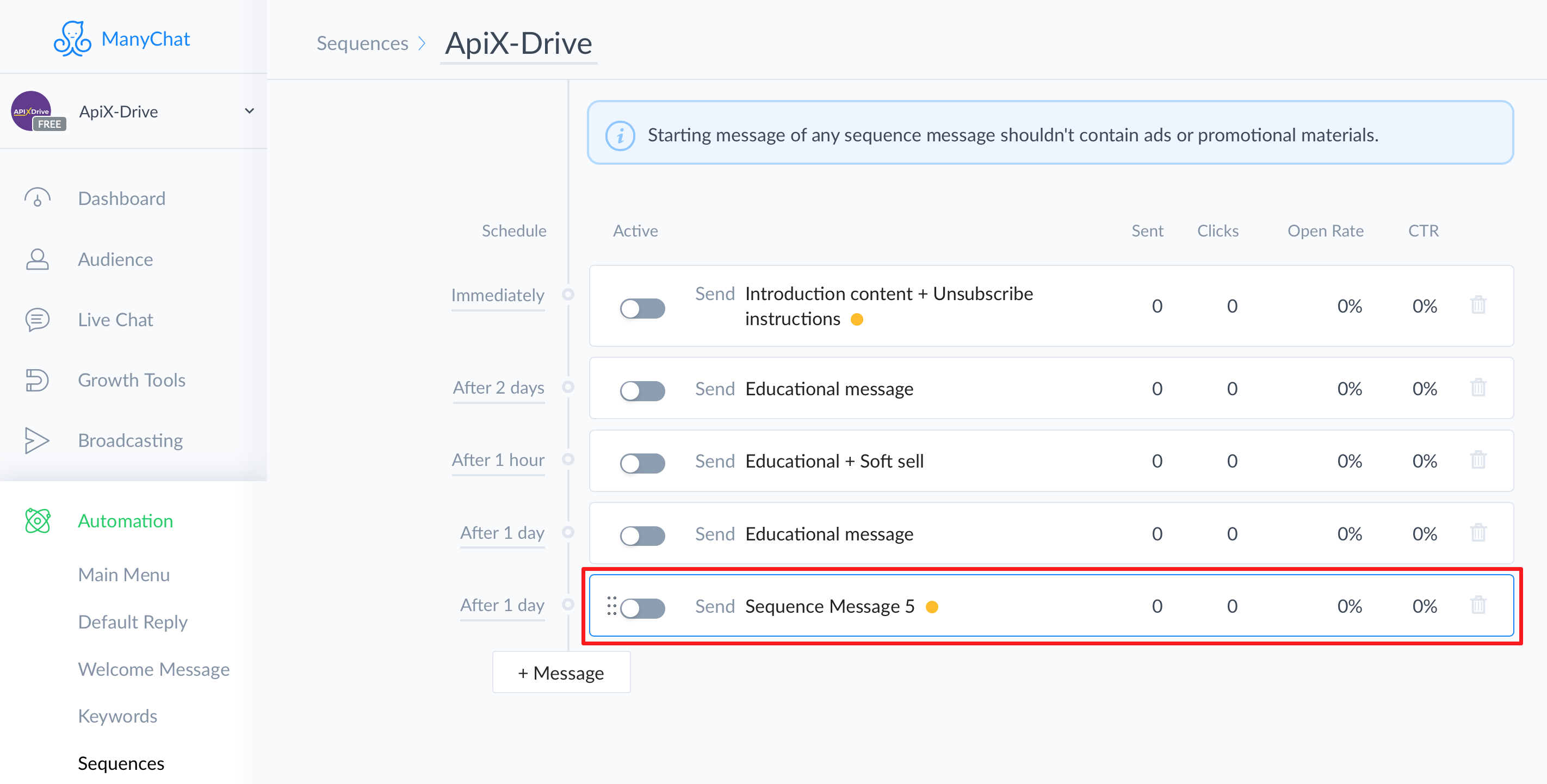Open Main Menu under Automation
The height and width of the screenshot is (784, 1547).
tap(123, 575)
